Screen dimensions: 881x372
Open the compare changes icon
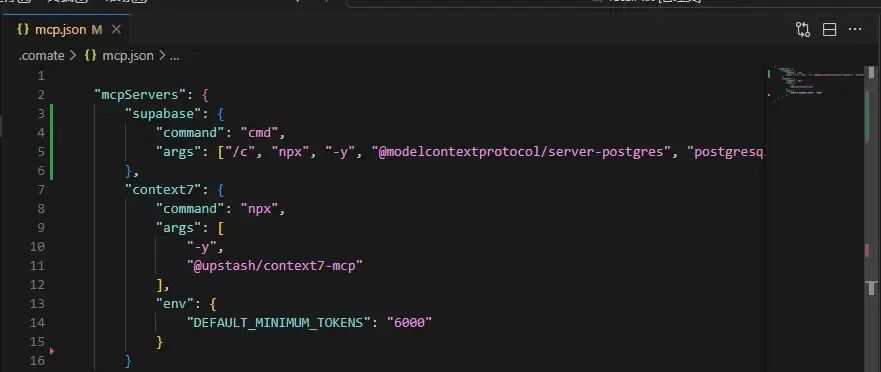[803, 30]
